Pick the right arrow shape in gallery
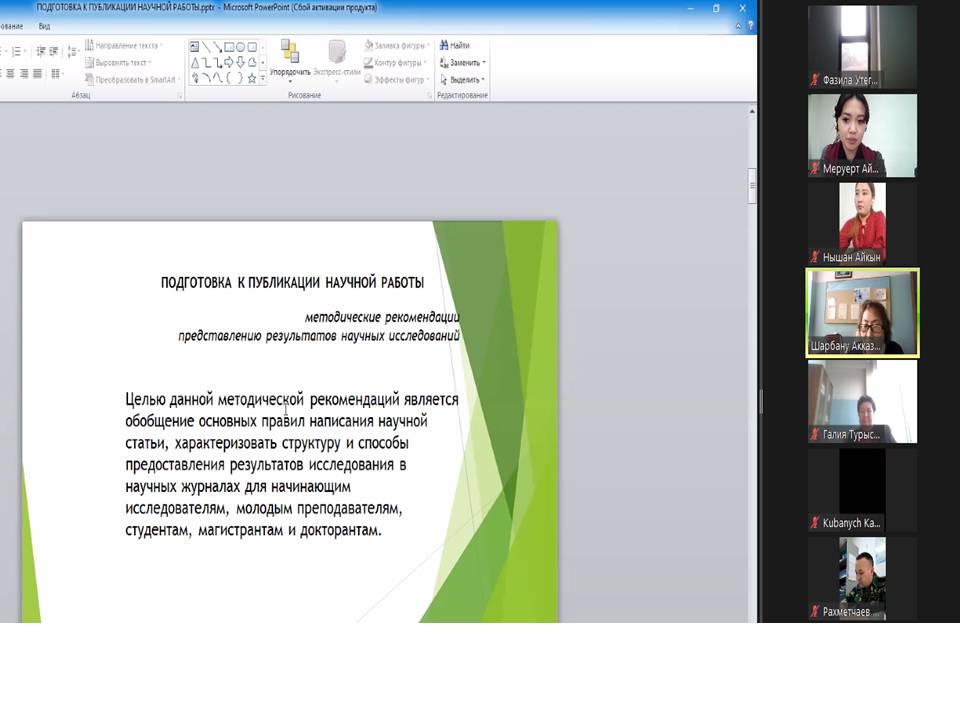 tap(229, 62)
